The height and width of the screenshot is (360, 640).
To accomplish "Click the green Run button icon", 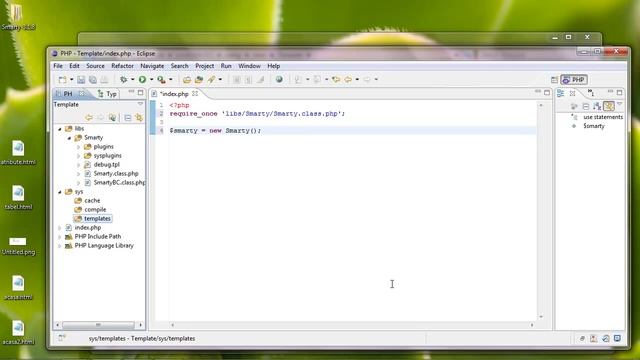I will pyautogui.click(x=142, y=80).
